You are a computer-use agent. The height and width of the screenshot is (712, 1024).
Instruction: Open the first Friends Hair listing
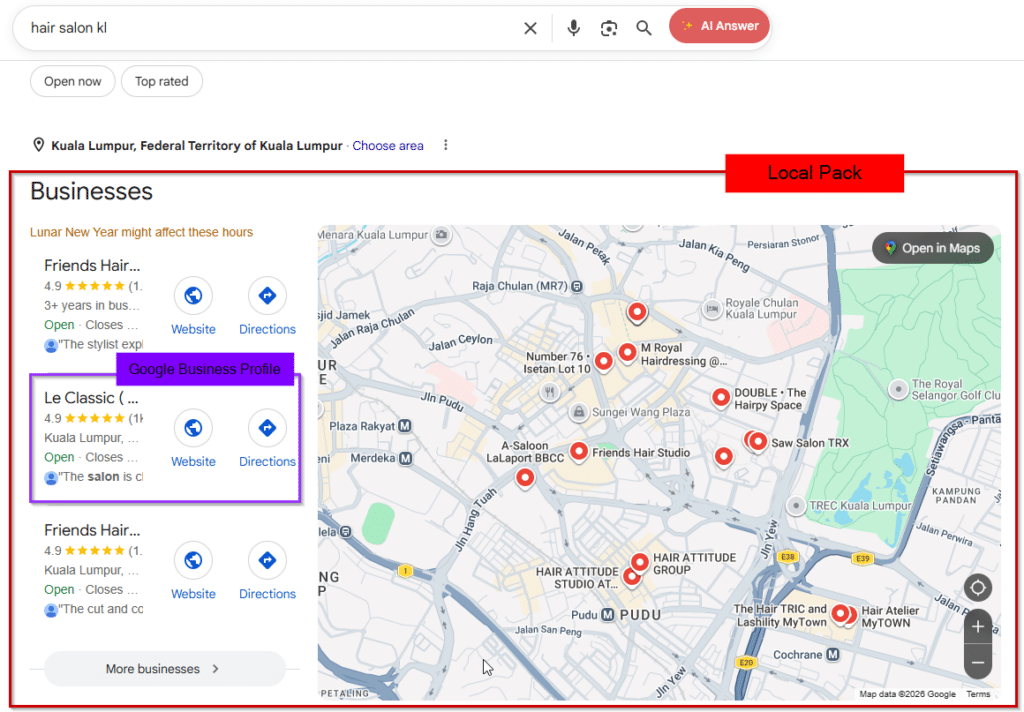point(92,266)
